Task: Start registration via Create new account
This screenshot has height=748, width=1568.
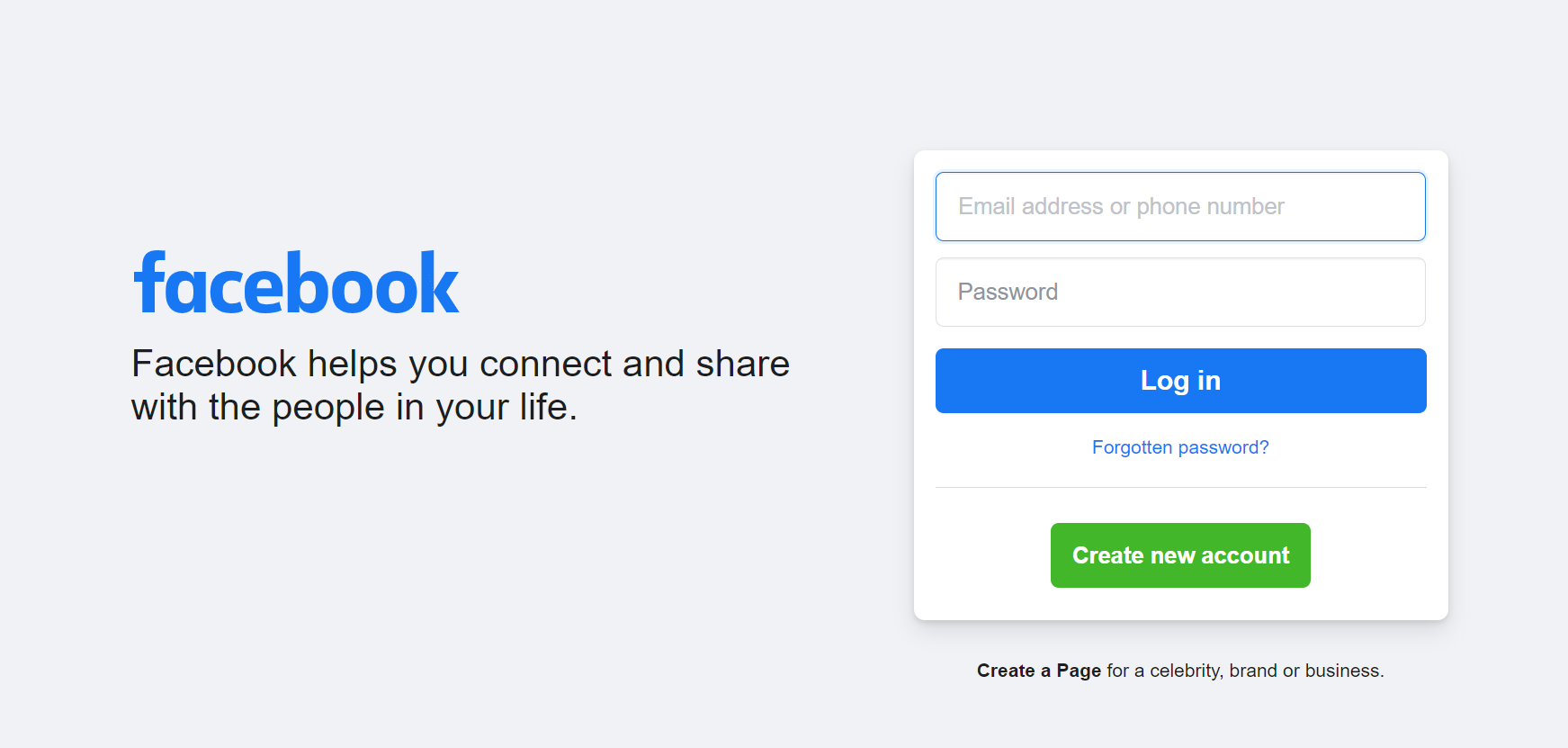Action: click(x=1179, y=555)
